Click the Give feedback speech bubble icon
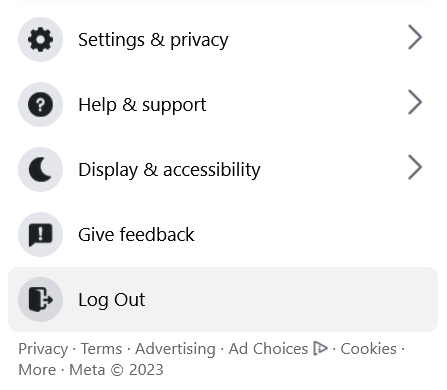 click(40, 234)
